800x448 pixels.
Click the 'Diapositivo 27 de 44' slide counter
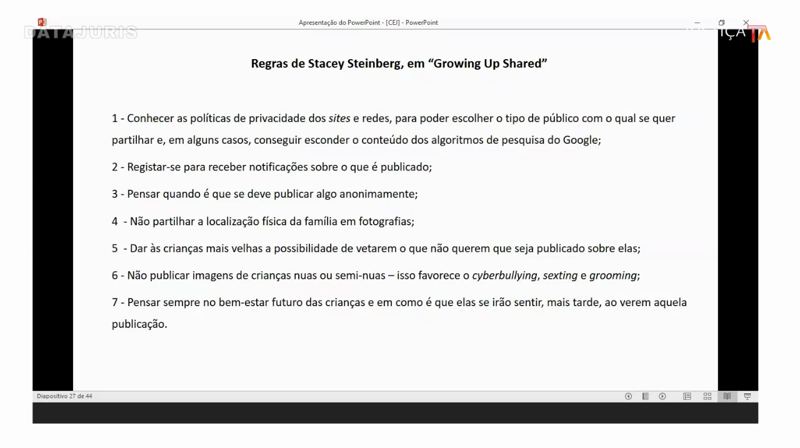pyautogui.click(x=65, y=397)
